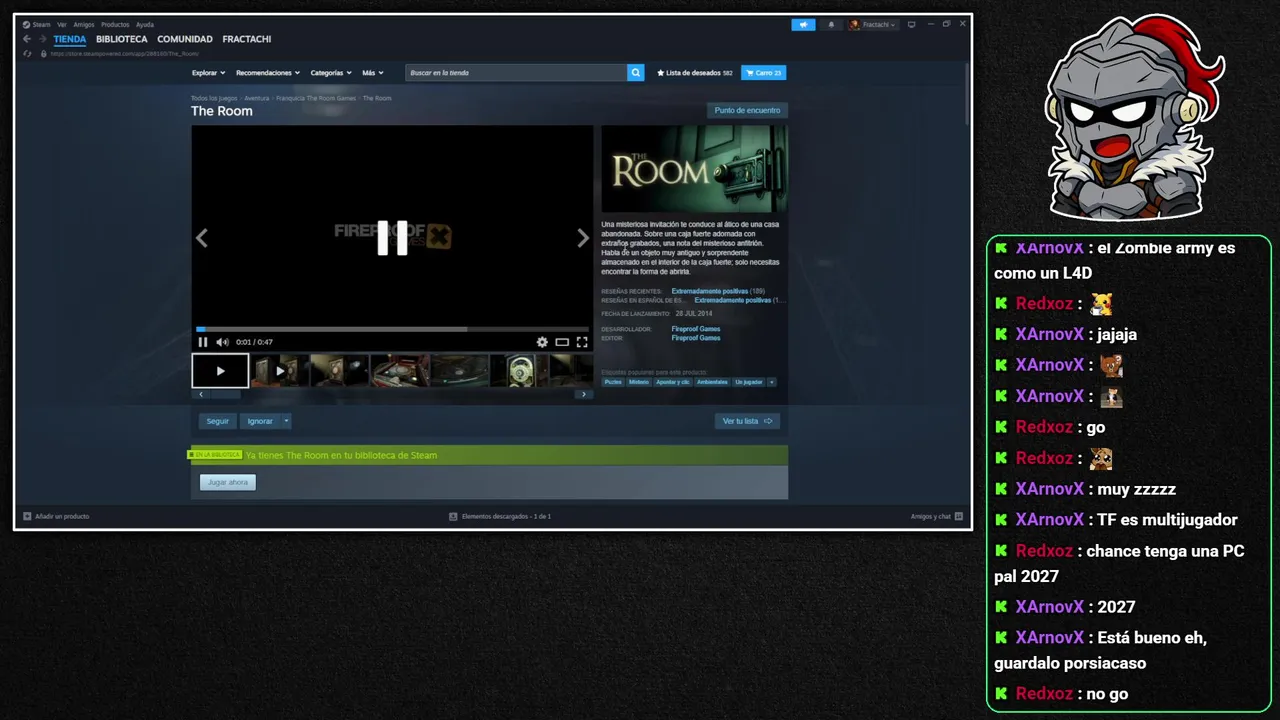Image resolution: width=1280 pixels, height=720 pixels.
Task: Click Jugar ahora button
Action: point(228,482)
